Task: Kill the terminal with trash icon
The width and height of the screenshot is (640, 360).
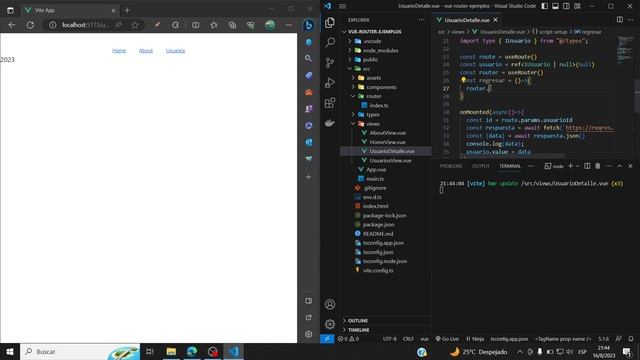Action: [x=598, y=166]
